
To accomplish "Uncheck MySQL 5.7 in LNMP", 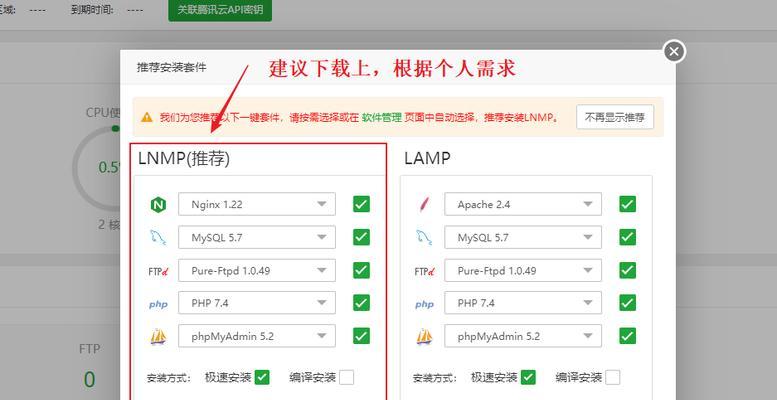I will point(361,237).
